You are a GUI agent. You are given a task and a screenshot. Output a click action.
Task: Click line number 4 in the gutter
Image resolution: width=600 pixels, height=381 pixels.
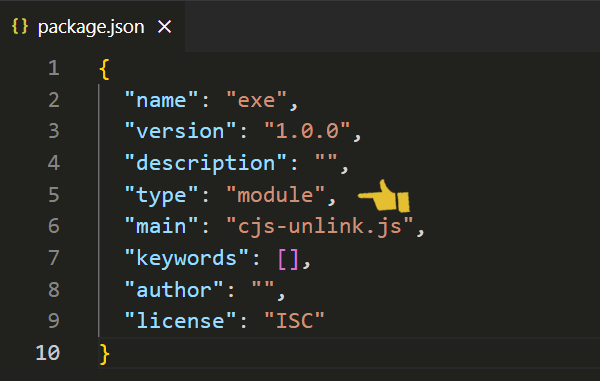coord(54,163)
